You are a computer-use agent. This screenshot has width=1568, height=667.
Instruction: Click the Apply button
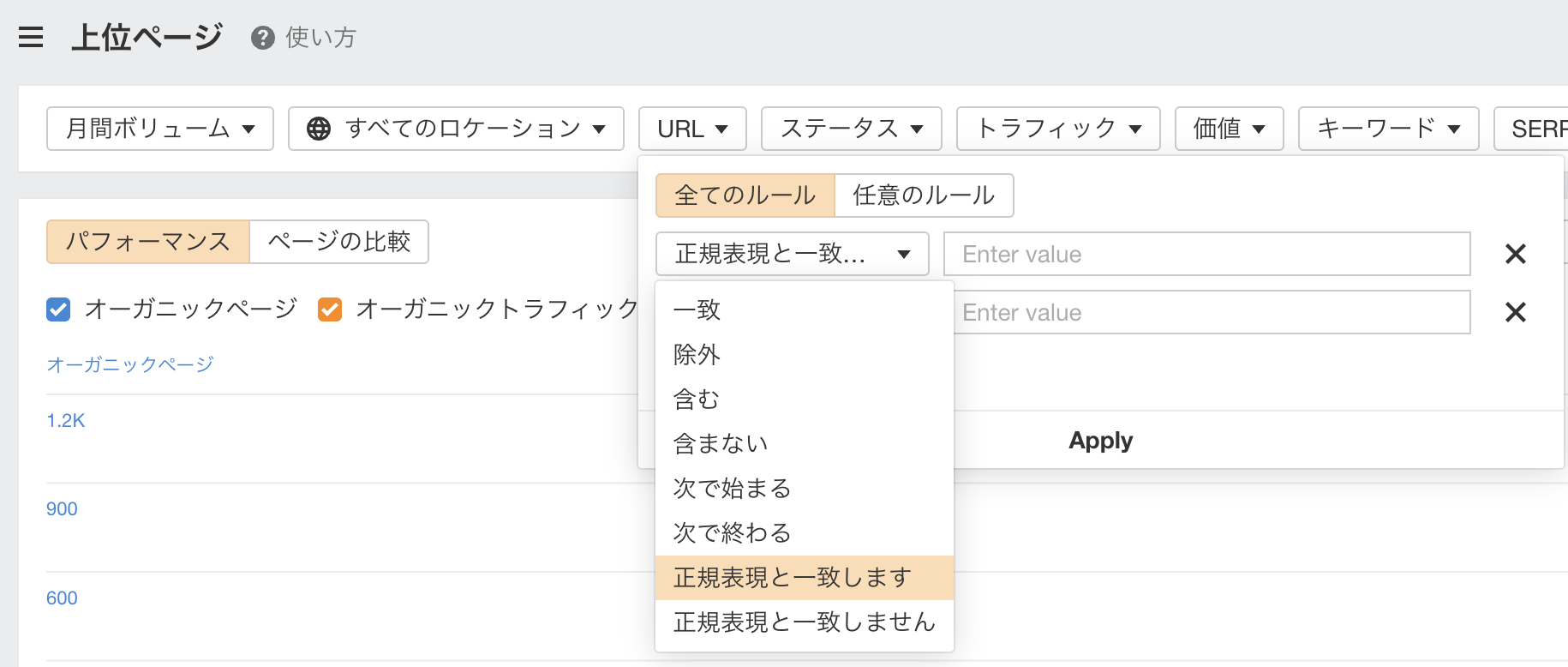click(1100, 441)
